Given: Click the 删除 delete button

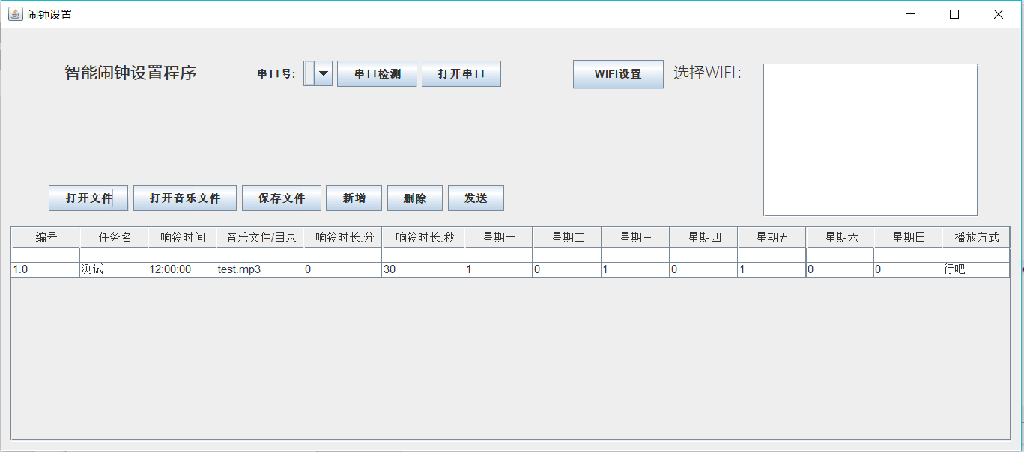Looking at the screenshot, I should tap(415, 198).
